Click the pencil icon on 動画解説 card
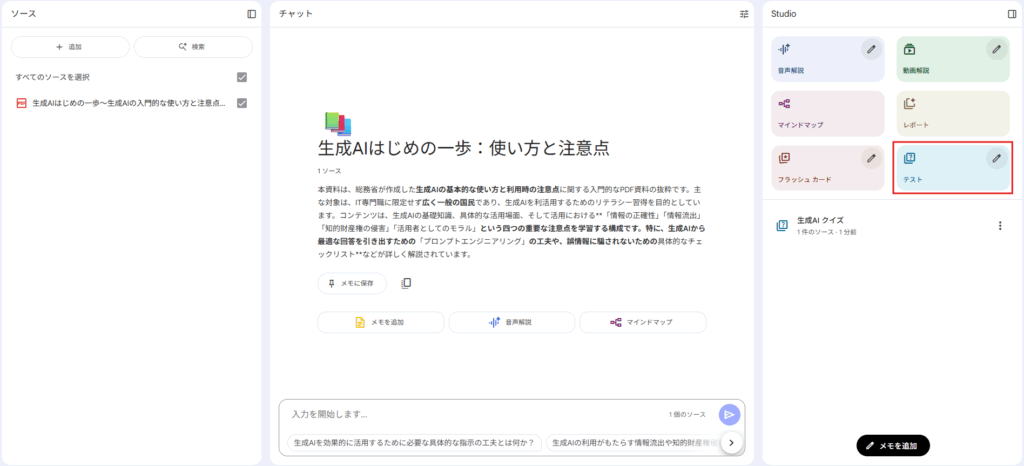Viewport: 1024px width, 466px height. 995,49
